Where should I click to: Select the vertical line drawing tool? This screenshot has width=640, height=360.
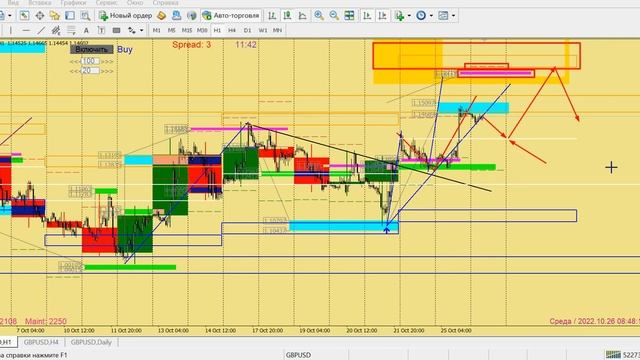click(x=10, y=30)
